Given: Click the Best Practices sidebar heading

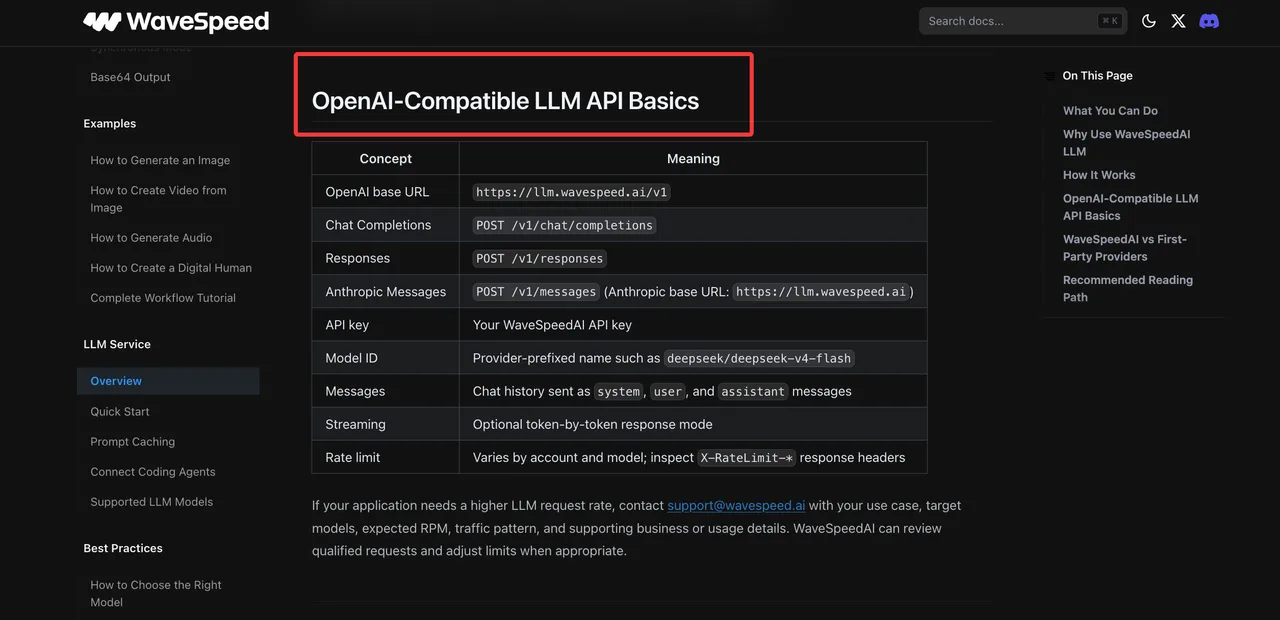Looking at the screenshot, I should click(123, 548).
